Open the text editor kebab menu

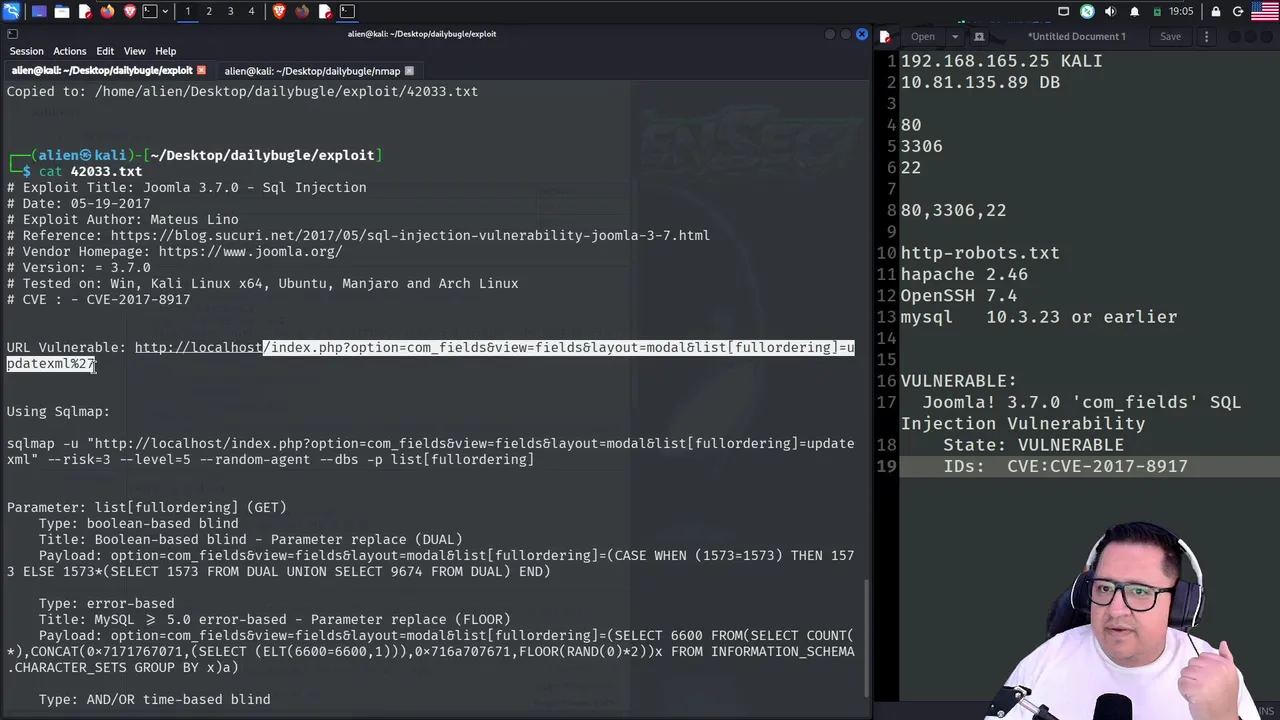point(1206,37)
